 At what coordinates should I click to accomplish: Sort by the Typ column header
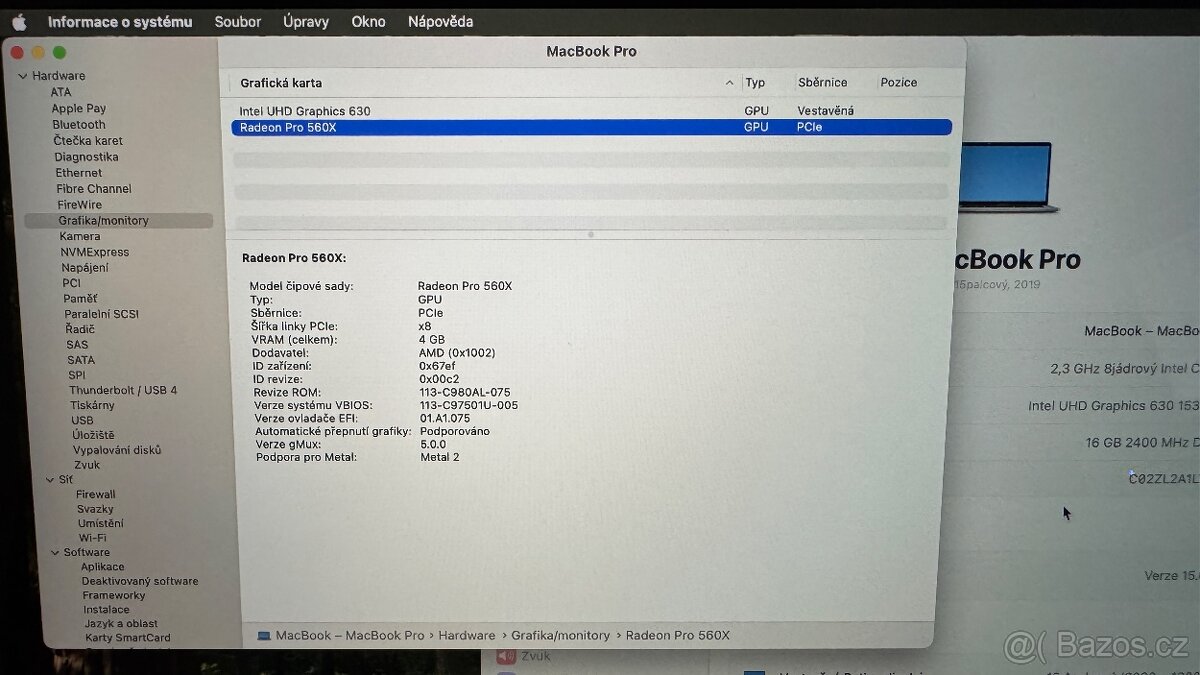click(x=756, y=83)
